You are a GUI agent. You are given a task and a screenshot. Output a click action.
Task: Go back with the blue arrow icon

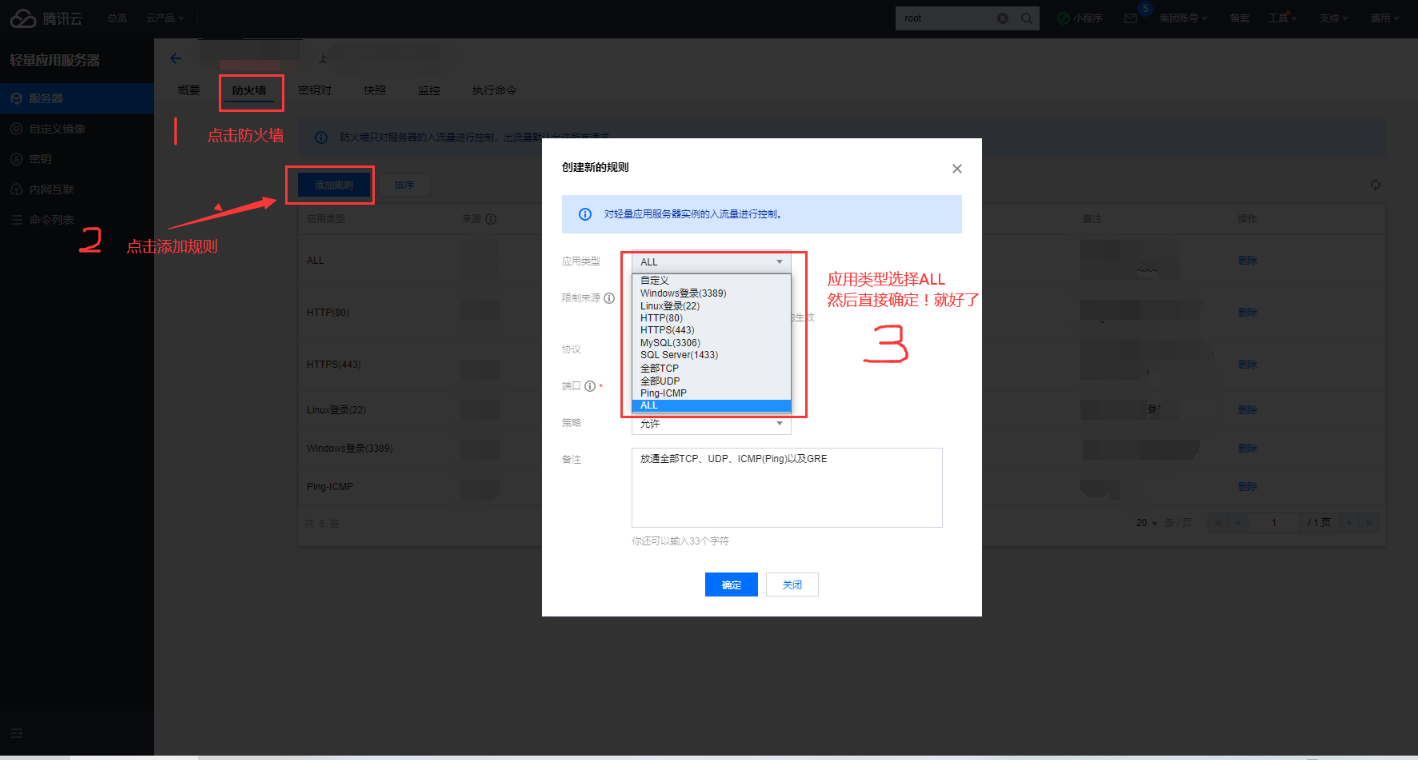coord(176,59)
